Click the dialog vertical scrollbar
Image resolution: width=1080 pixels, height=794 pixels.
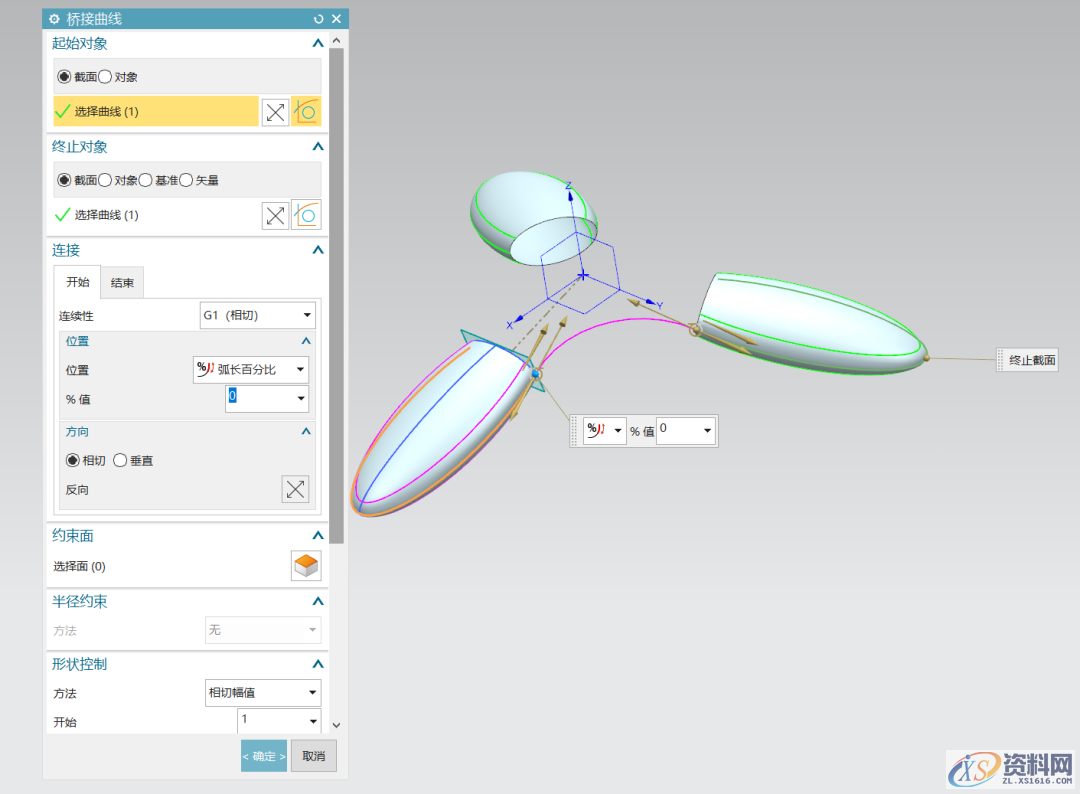coord(336,300)
